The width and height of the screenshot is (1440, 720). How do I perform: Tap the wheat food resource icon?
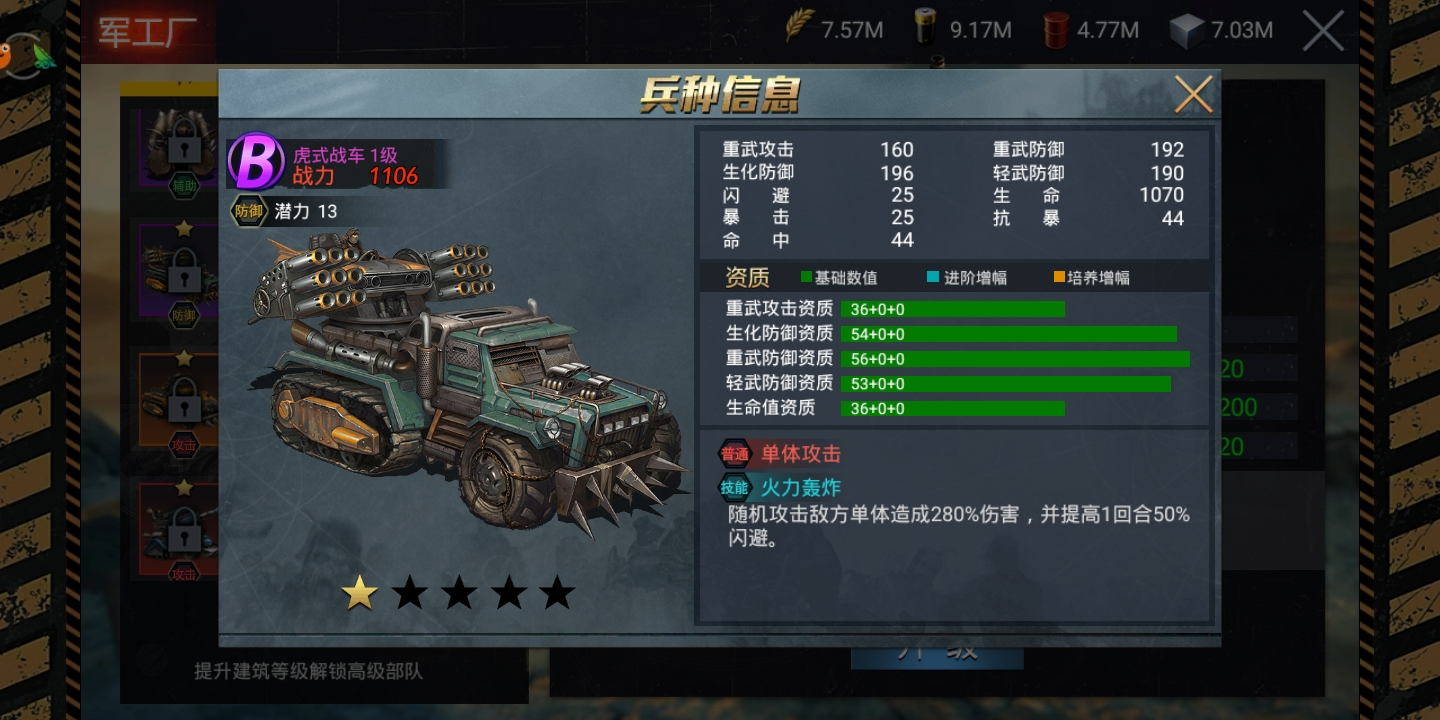click(799, 27)
